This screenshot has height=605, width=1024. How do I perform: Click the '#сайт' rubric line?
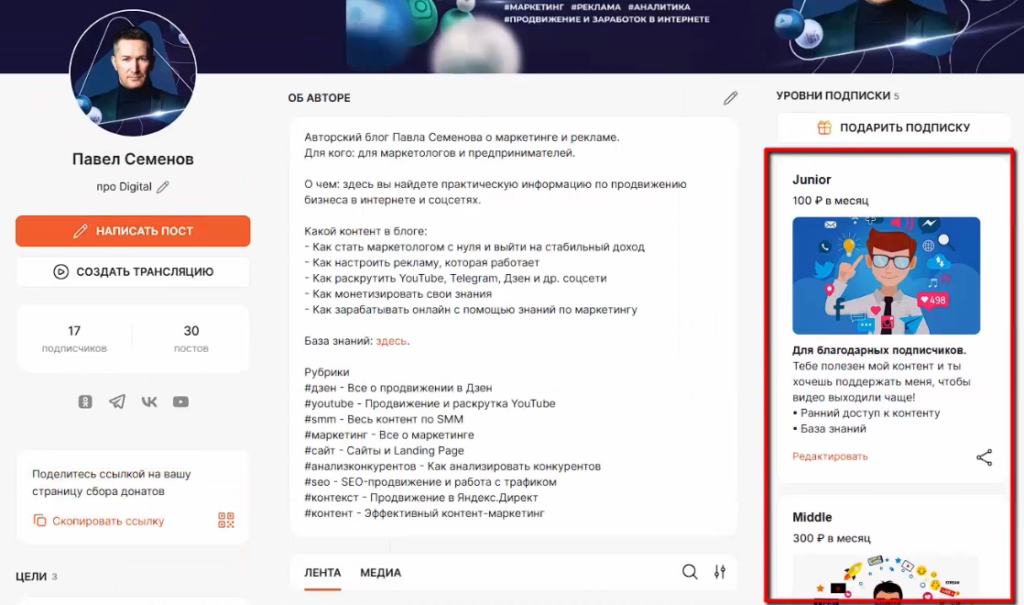click(384, 451)
